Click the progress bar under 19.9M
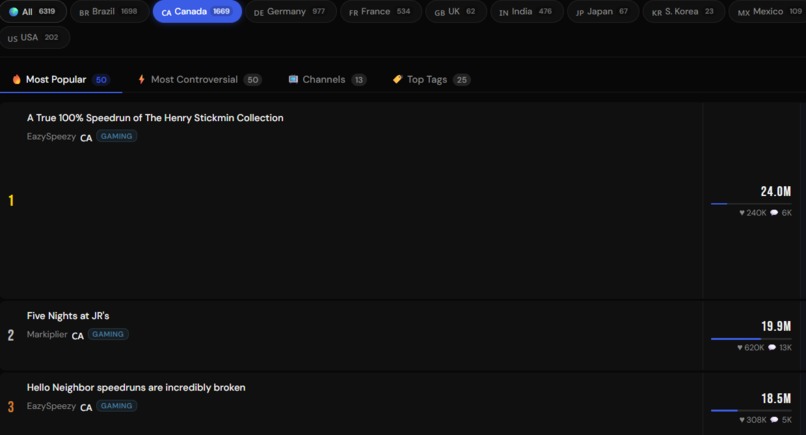 [x=751, y=338]
